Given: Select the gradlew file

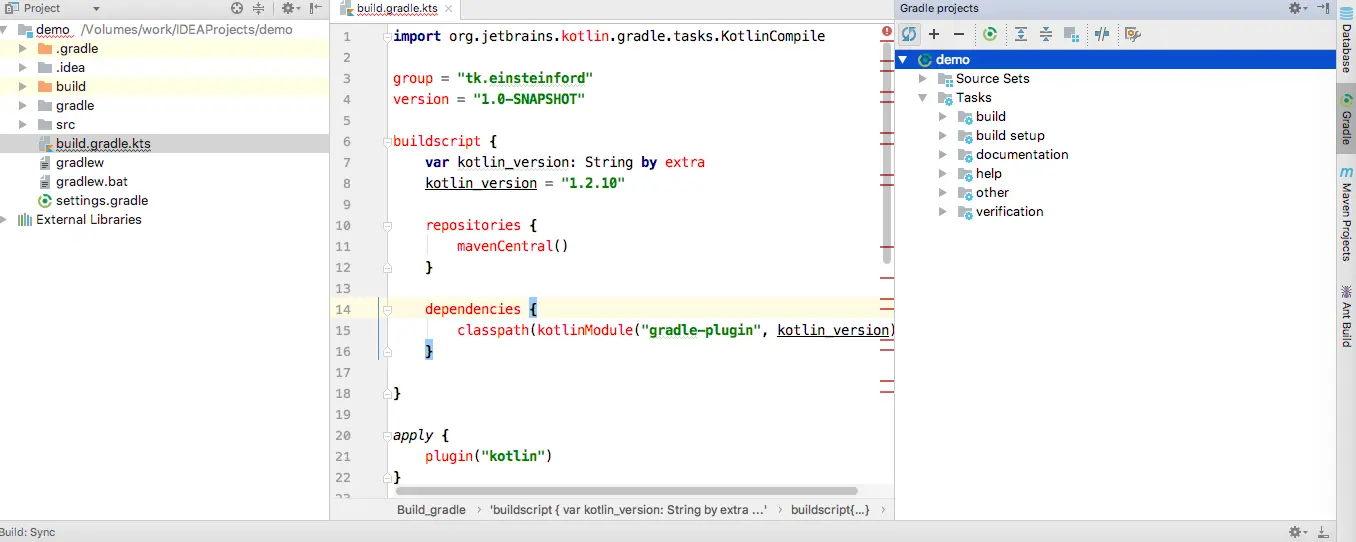Looking at the screenshot, I should click(x=164, y=162).
